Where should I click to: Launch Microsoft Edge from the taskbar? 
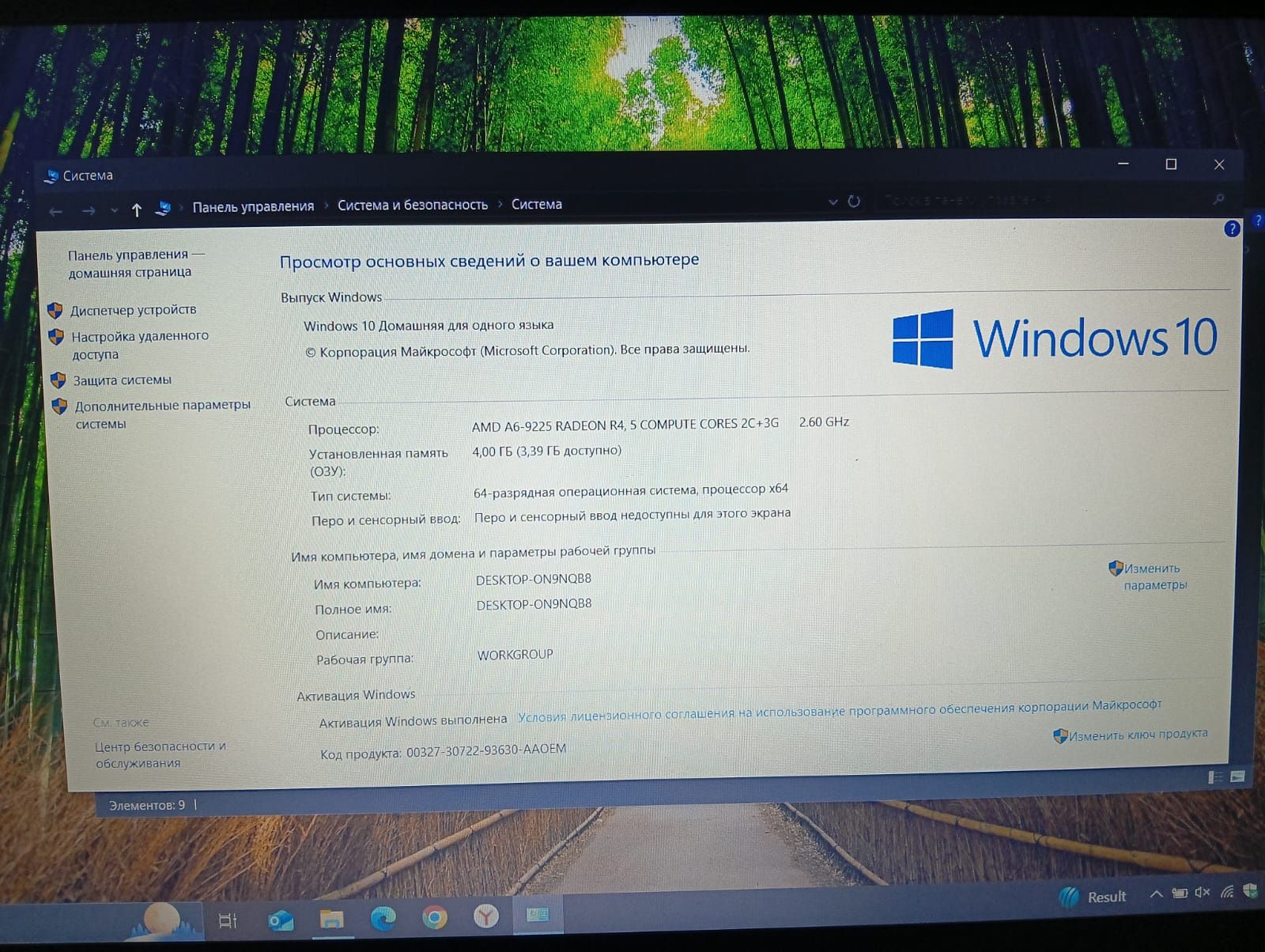click(384, 918)
